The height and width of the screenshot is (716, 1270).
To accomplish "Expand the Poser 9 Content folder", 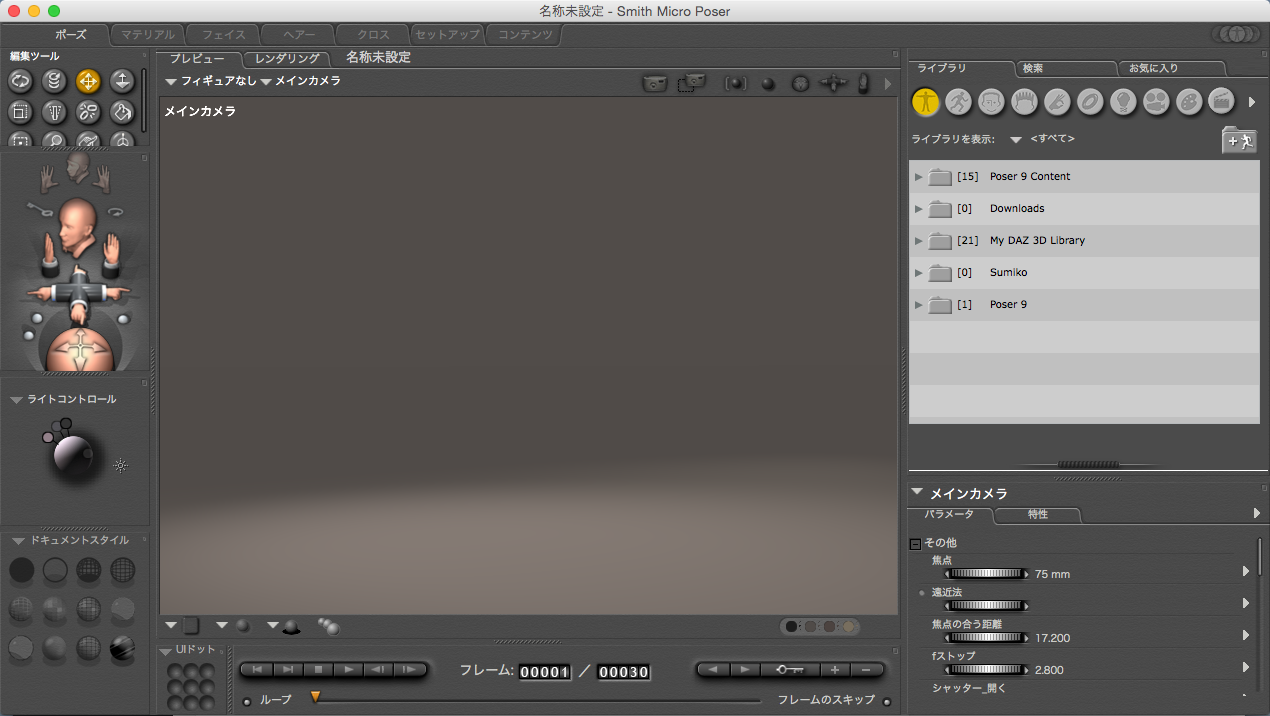I will click(919, 177).
